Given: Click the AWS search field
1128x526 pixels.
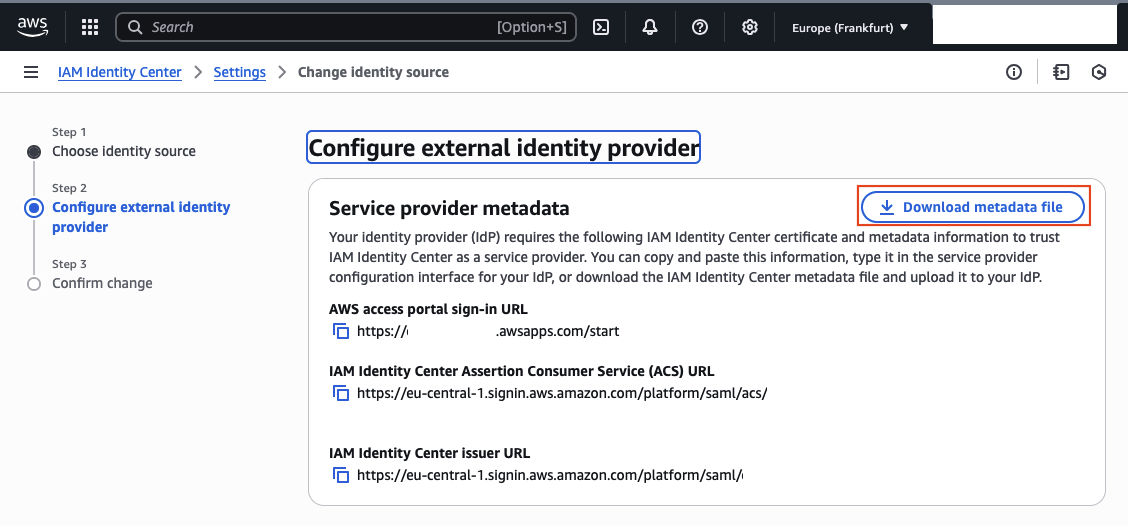Looking at the screenshot, I should (x=346, y=27).
